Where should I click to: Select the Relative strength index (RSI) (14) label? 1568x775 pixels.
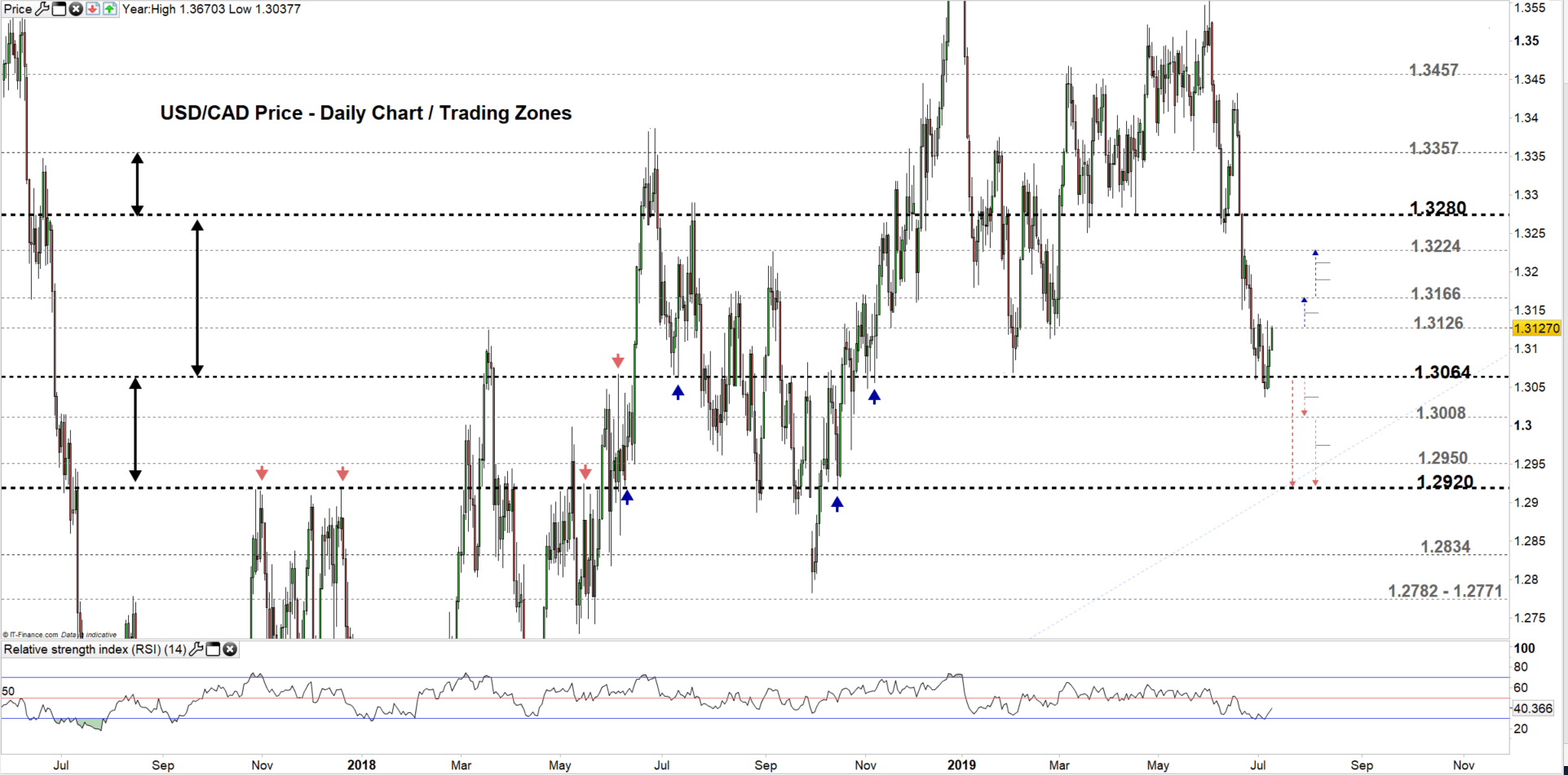(x=95, y=650)
